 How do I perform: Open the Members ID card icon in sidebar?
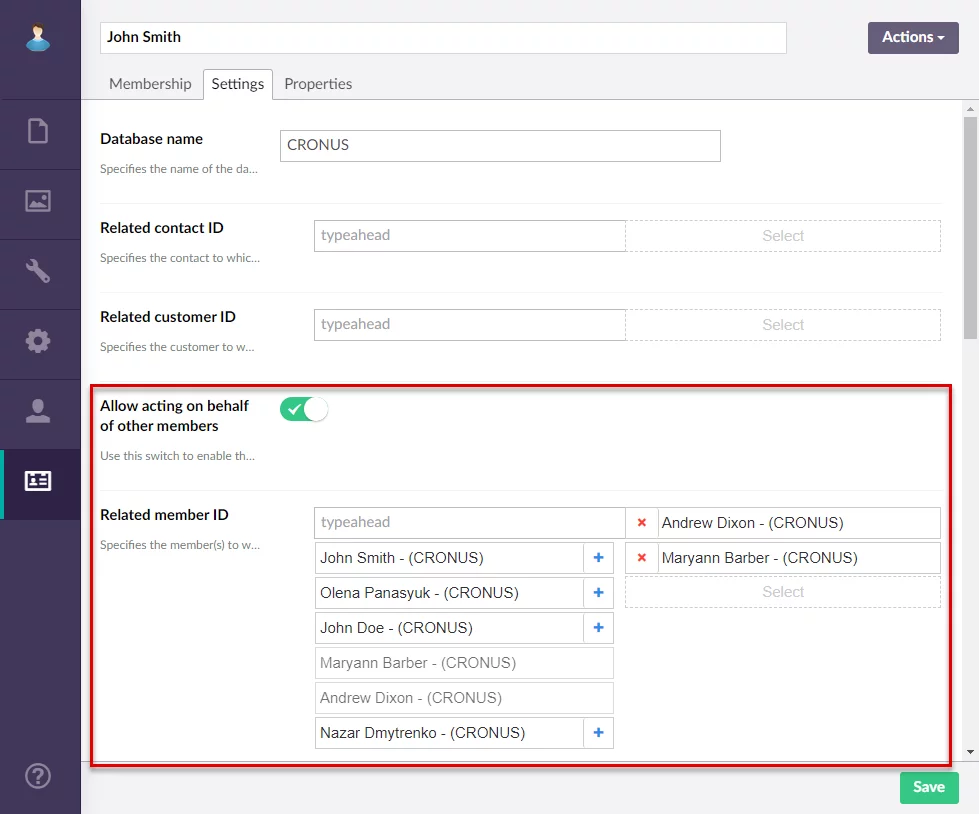pos(38,481)
